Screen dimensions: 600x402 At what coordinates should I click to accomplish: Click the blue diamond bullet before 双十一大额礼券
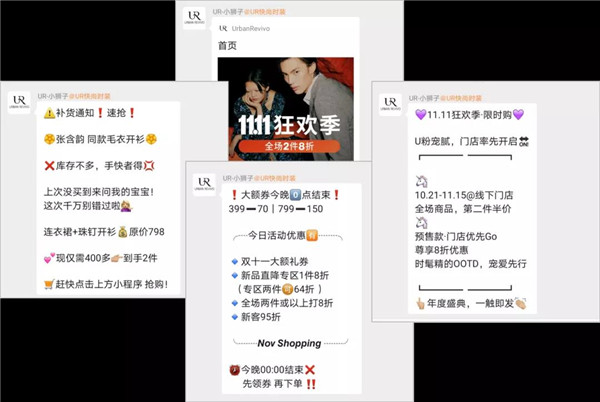click(235, 262)
